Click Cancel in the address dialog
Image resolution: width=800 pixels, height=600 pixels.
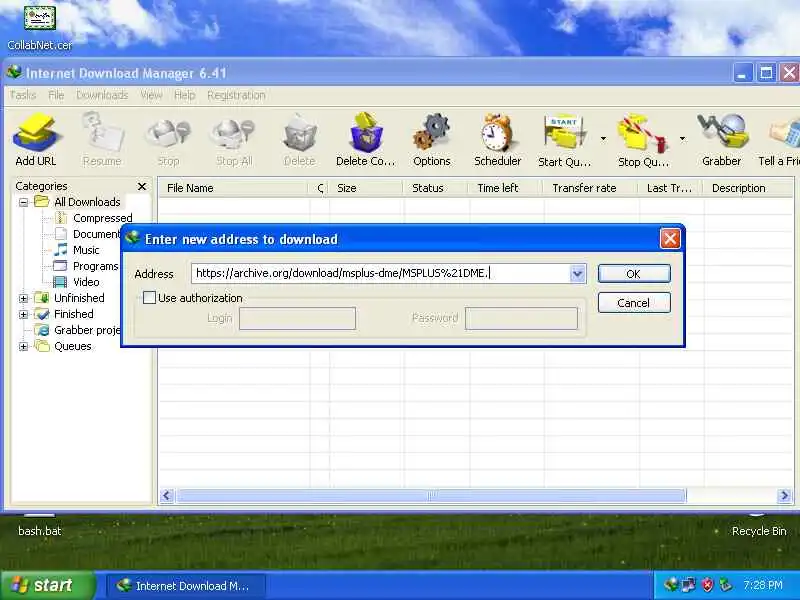point(634,303)
